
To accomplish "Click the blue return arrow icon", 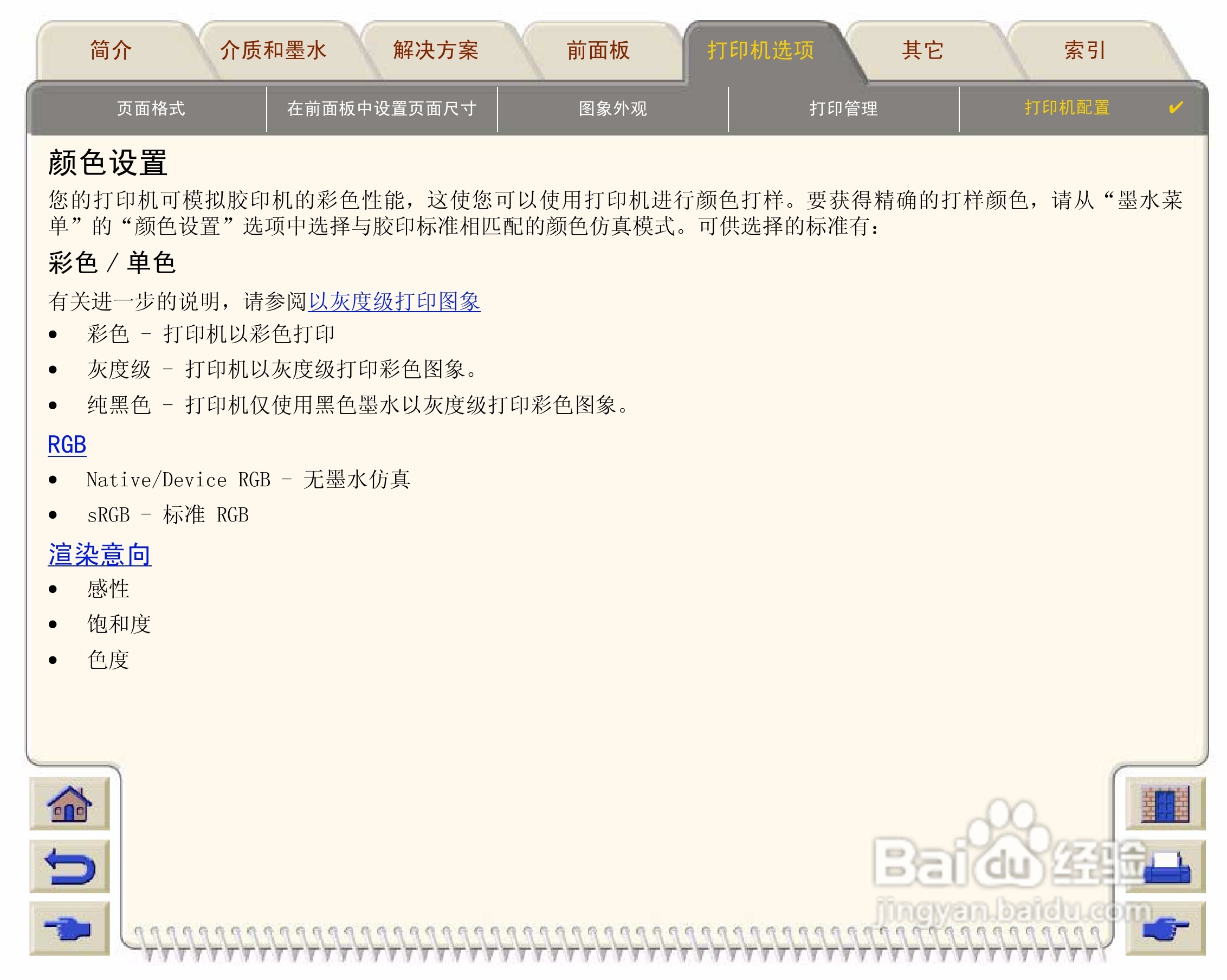I will 69,866.
